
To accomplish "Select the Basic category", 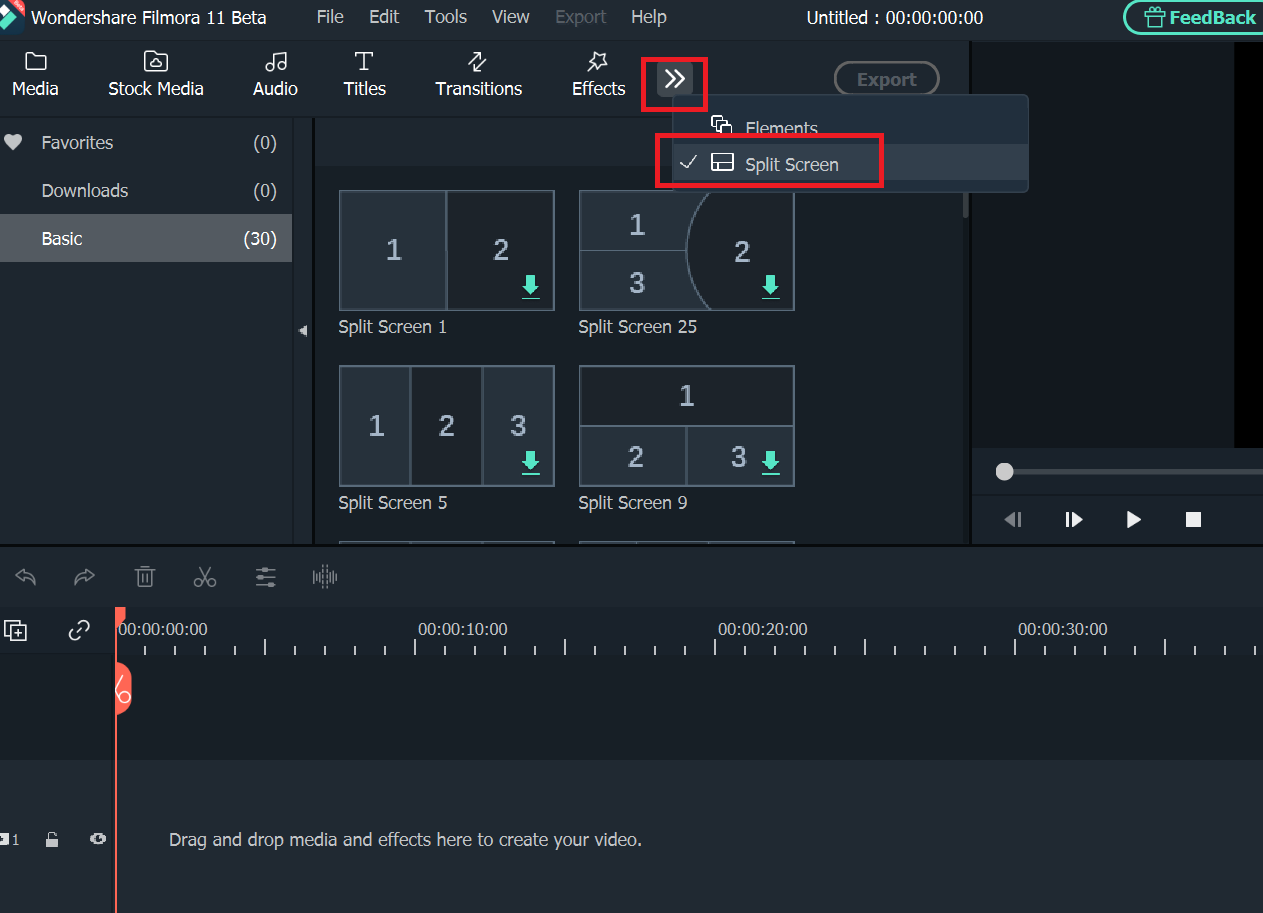I will [146, 238].
